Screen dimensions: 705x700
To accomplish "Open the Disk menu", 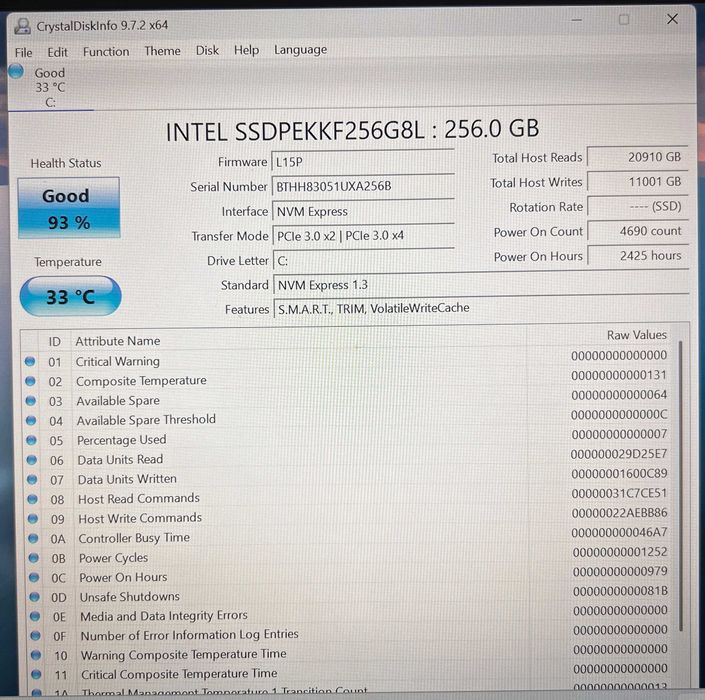I will 207,50.
